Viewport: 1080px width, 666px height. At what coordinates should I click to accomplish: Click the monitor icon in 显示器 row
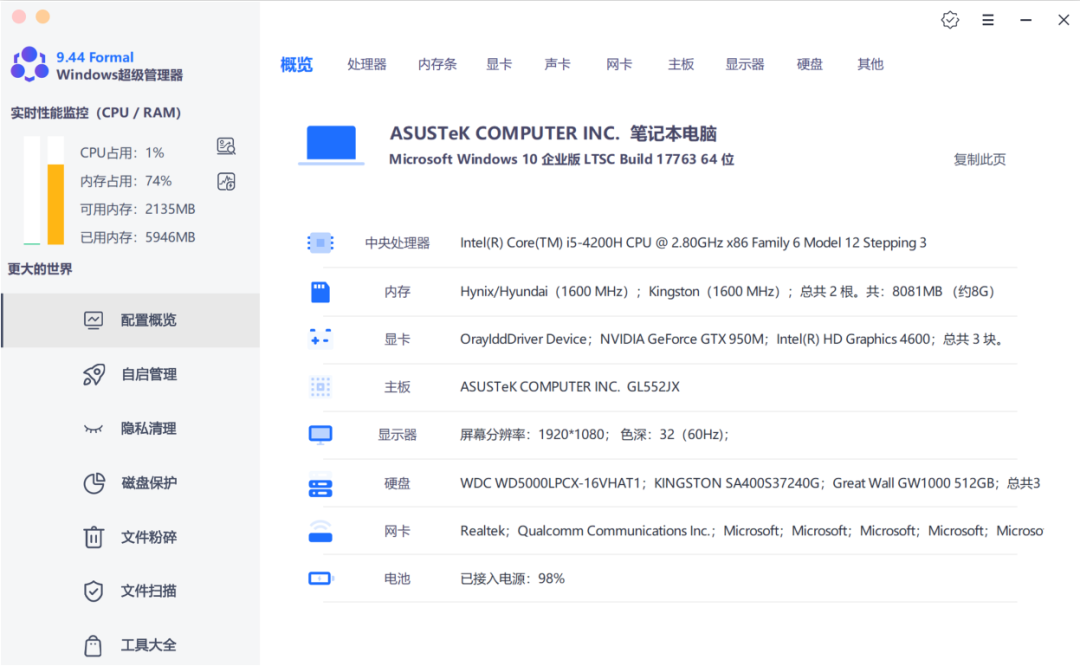pyautogui.click(x=320, y=435)
